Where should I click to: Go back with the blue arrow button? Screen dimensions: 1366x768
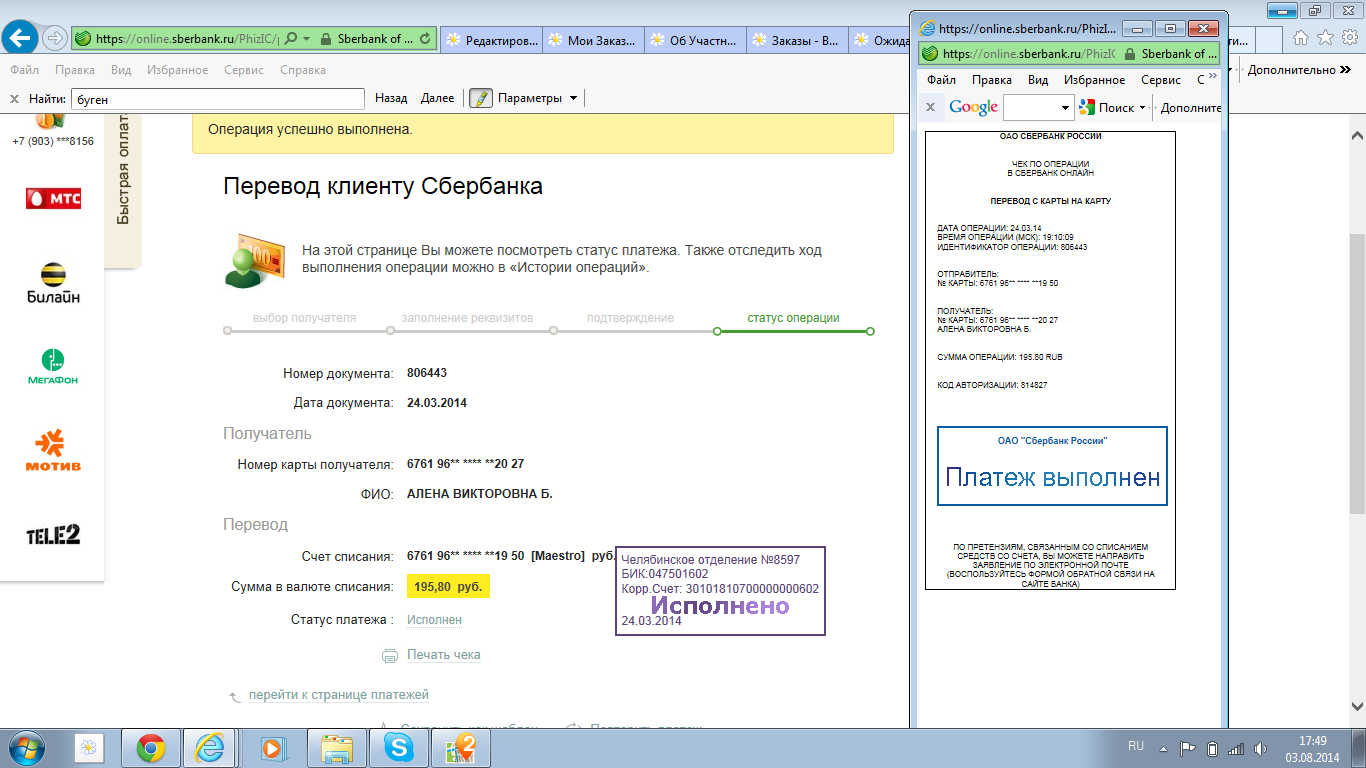click(21, 38)
